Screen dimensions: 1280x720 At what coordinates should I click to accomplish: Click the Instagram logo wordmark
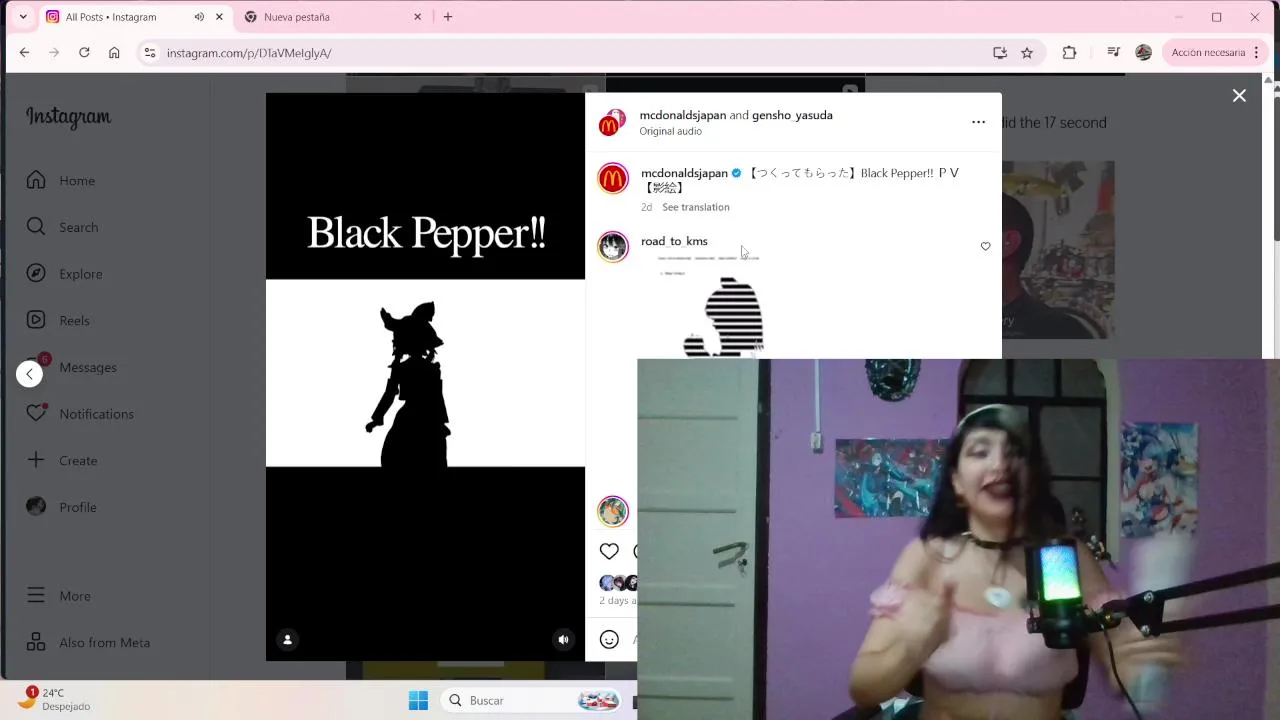(x=68, y=117)
